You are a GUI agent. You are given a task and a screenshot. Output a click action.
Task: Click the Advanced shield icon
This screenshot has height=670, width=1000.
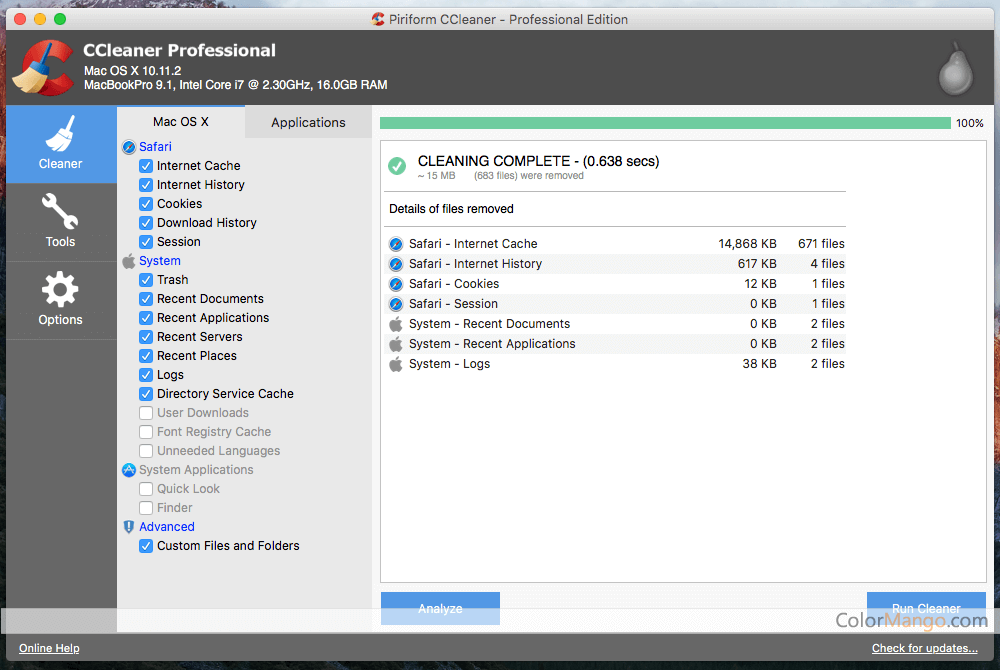click(x=128, y=527)
